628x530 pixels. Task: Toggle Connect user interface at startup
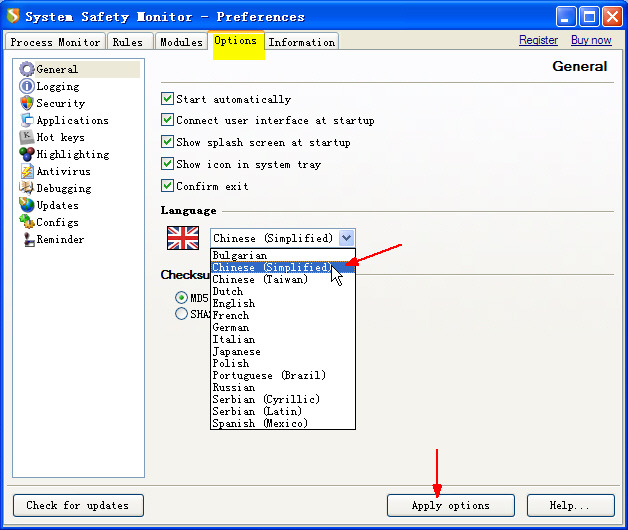[x=167, y=120]
